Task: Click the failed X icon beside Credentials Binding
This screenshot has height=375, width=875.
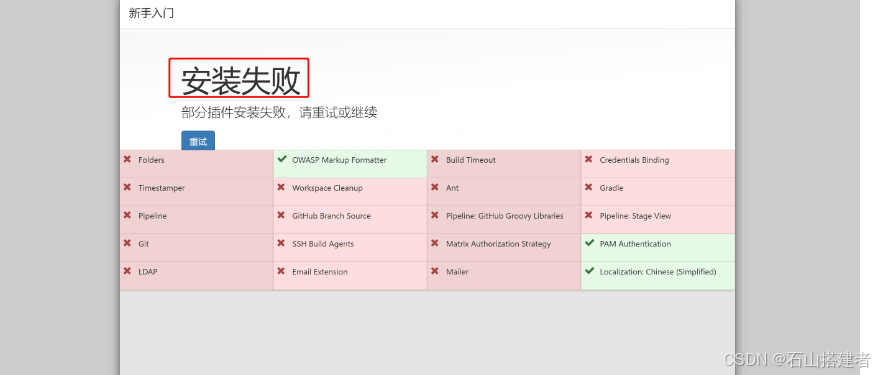Action: 589,160
